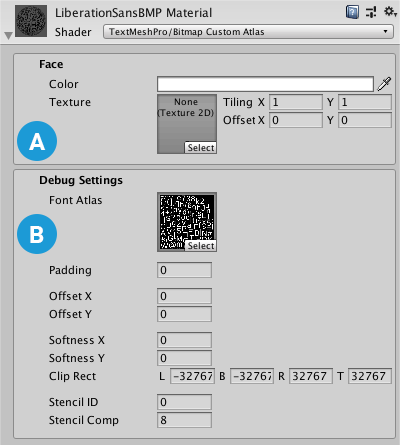Viewport: 400px width, 445px height.
Task: Edit the Face Texture Offset X field
Action: (296, 120)
